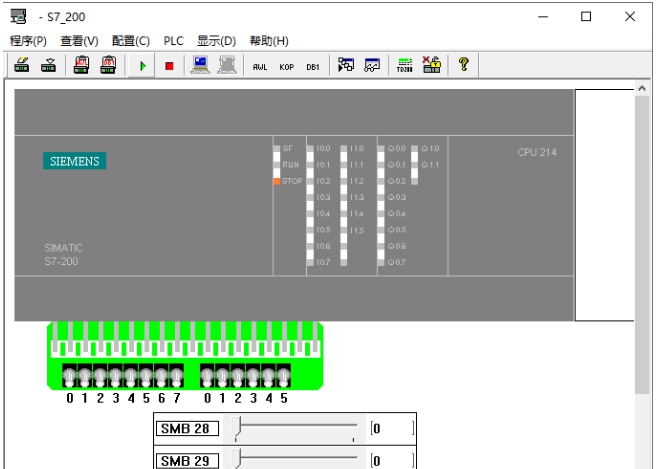This screenshot has width=656, height=469.
Task: Start PLC with green Run arrow
Action: [x=142, y=66]
